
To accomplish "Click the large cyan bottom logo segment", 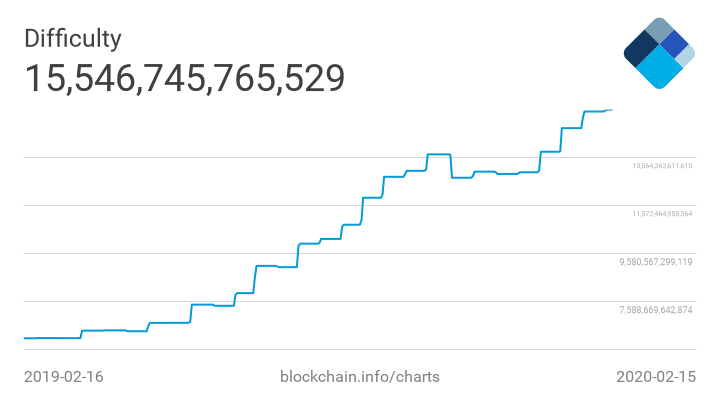I will tap(658, 68).
